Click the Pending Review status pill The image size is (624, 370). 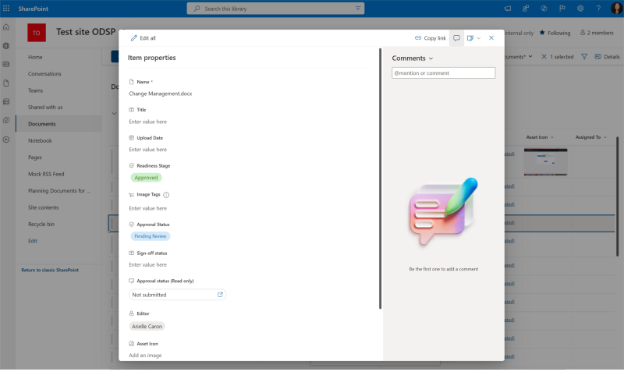coord(150,236)
